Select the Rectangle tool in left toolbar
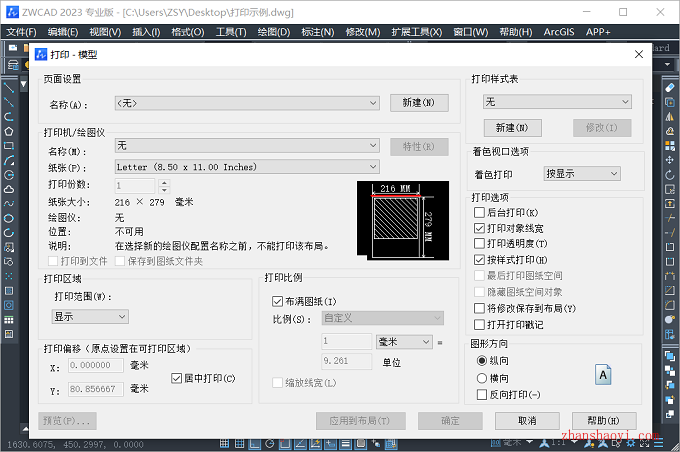This screenshot has height=452, width=680. pos(9,146)
